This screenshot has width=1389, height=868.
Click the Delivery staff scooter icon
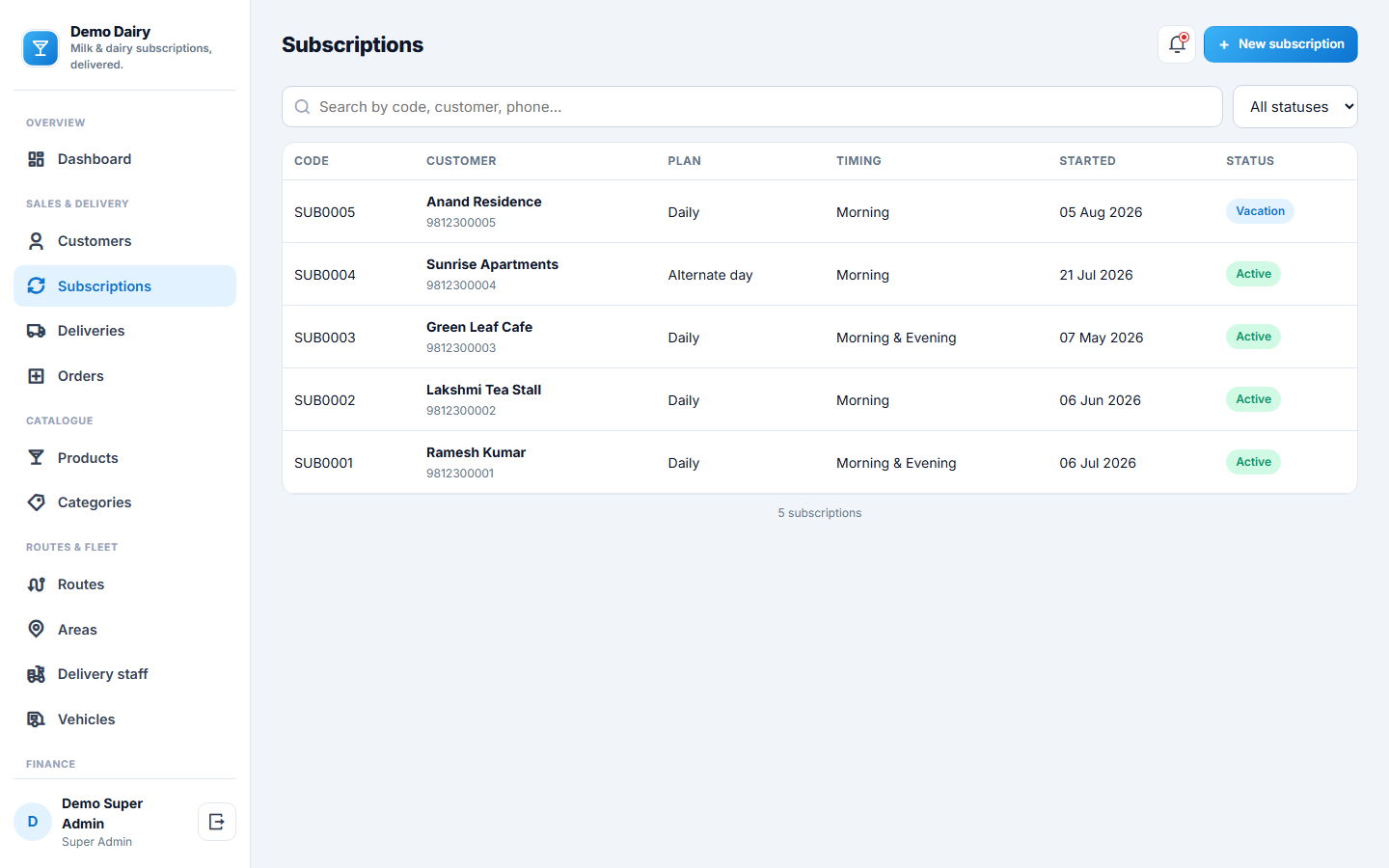(37, 674)
